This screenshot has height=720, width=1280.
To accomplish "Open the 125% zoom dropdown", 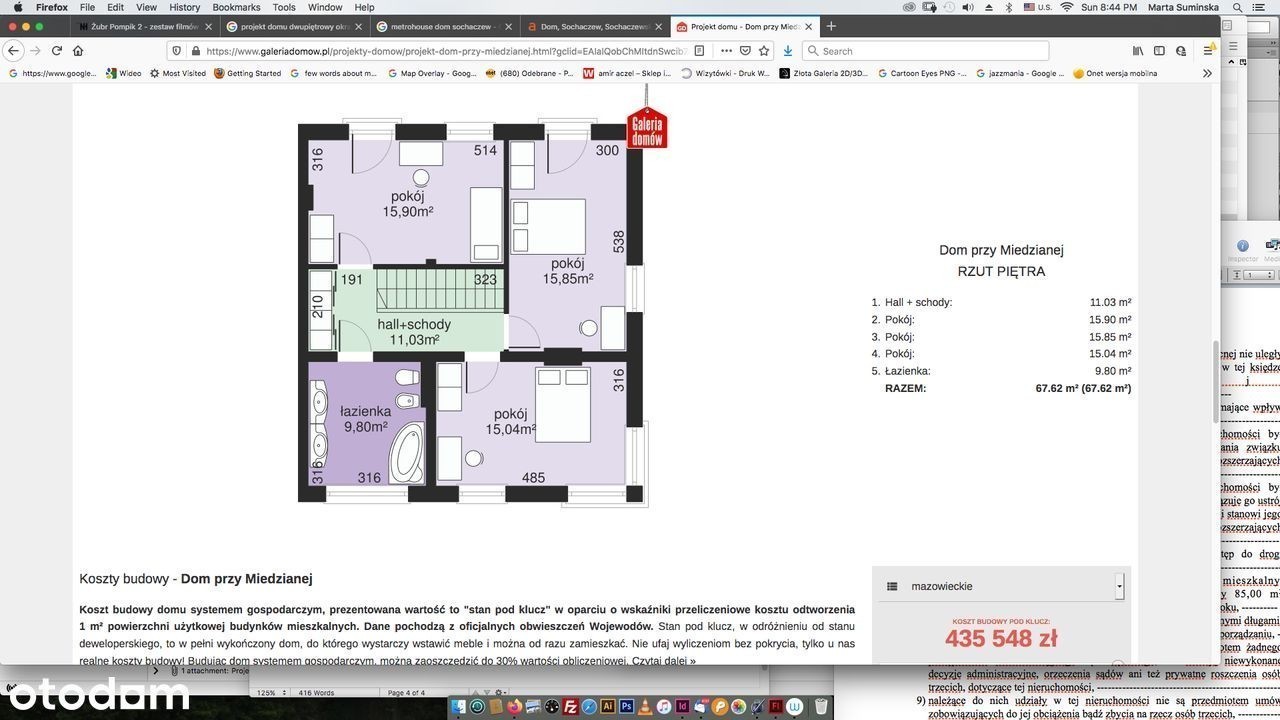I will tap(270, 693).
